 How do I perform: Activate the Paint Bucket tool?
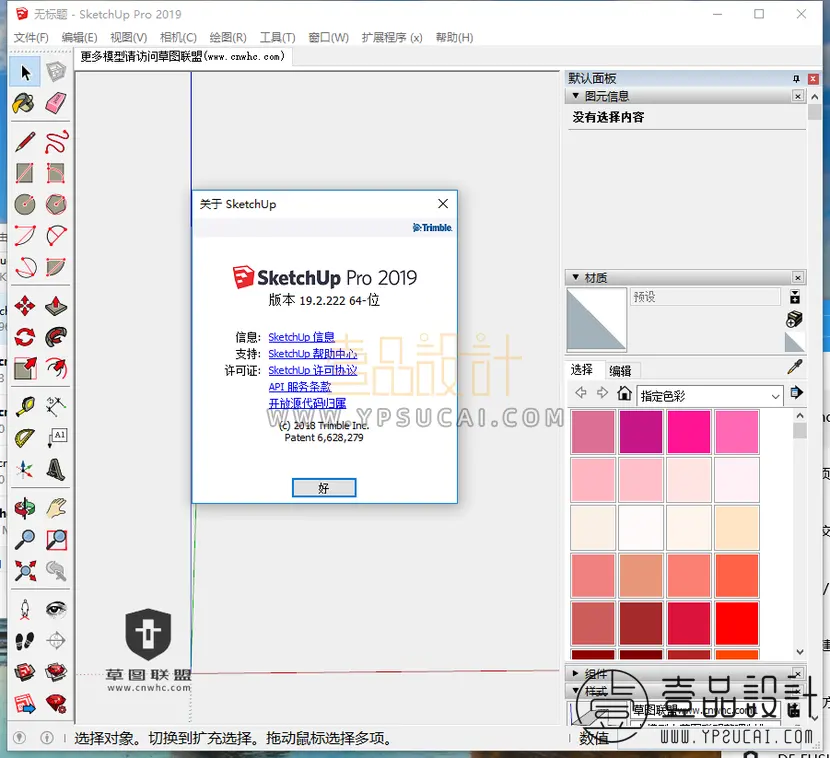(25, 103)
